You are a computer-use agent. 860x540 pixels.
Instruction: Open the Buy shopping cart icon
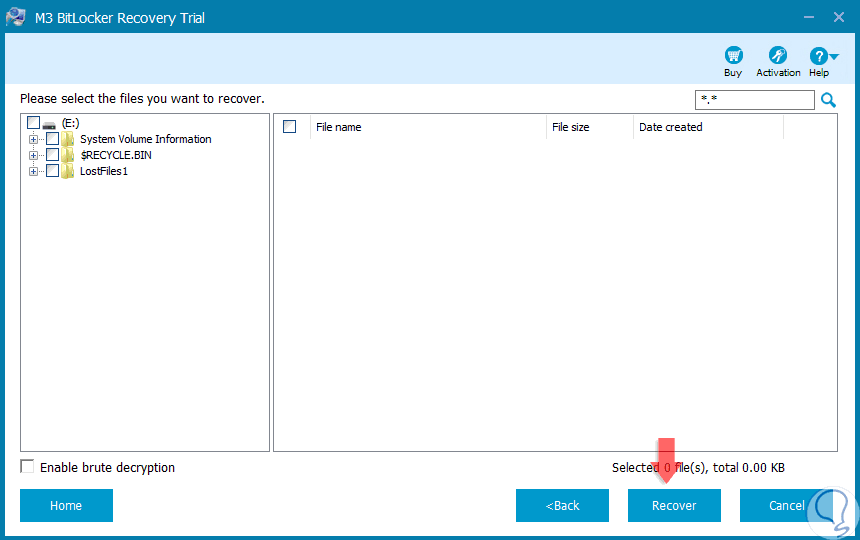[733, 55]
